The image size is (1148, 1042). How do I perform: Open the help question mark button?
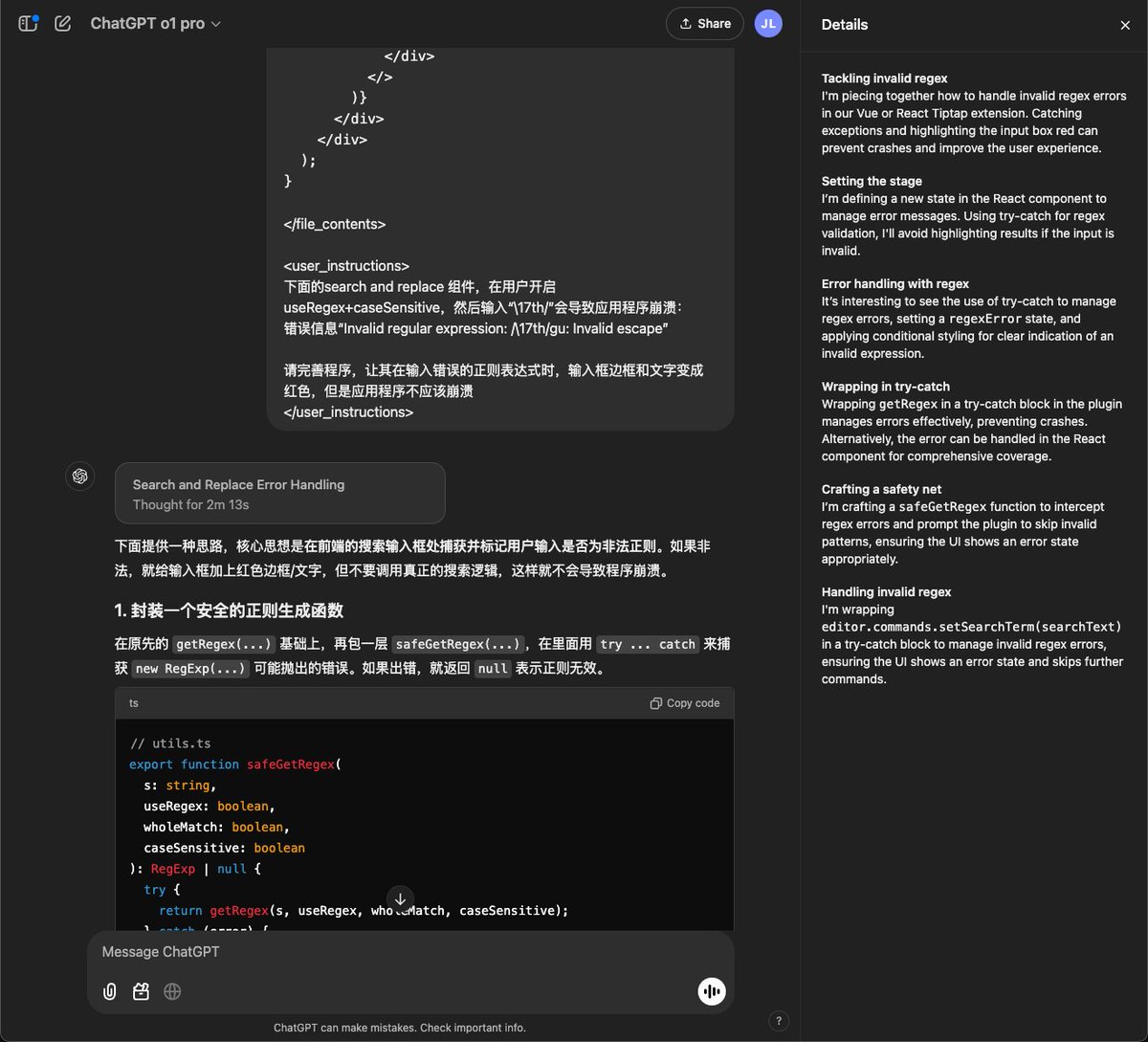pyautogui.click(x=779, y=1021)
